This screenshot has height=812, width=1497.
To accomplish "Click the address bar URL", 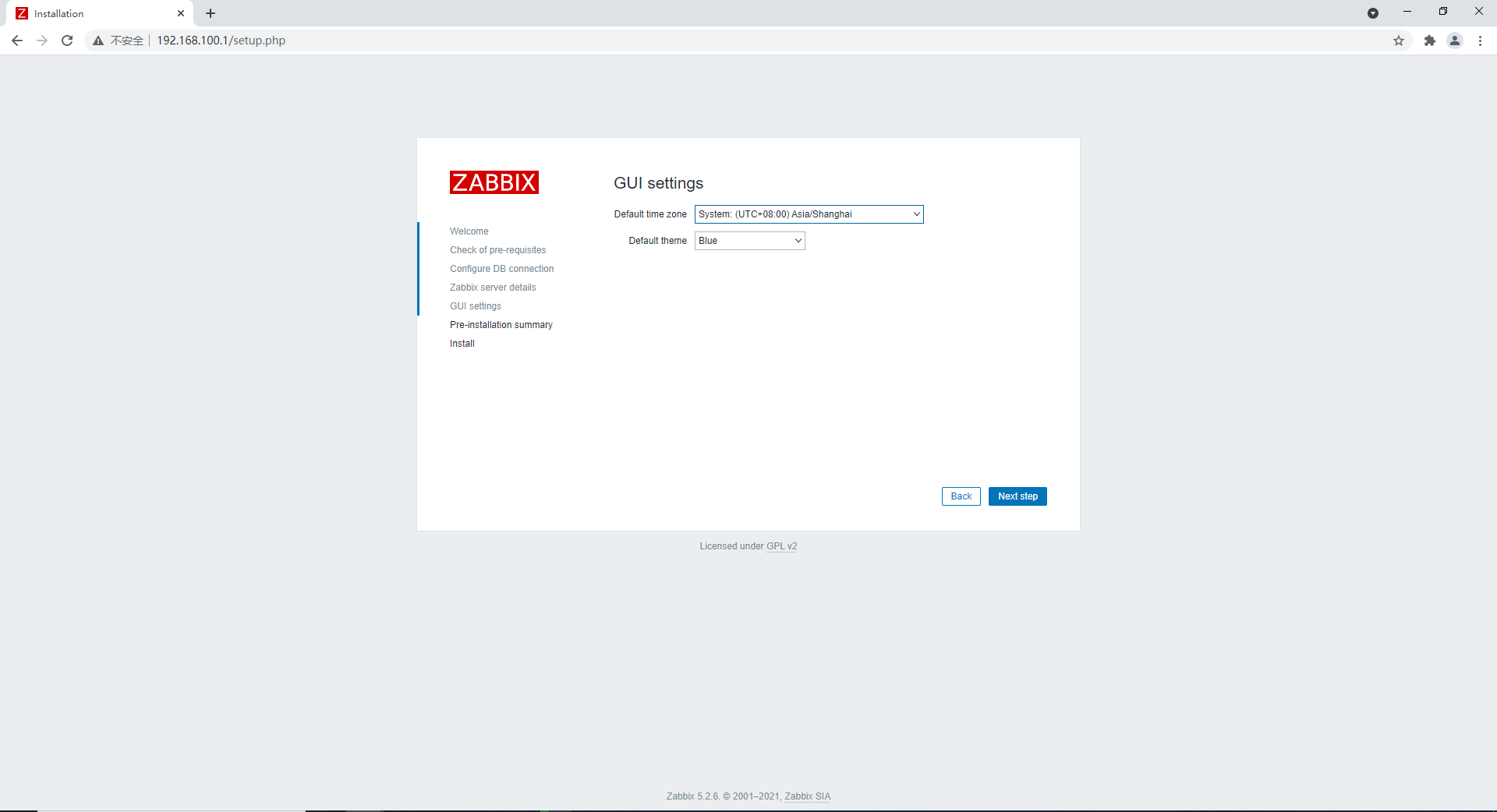I will [x=221, y=41].
